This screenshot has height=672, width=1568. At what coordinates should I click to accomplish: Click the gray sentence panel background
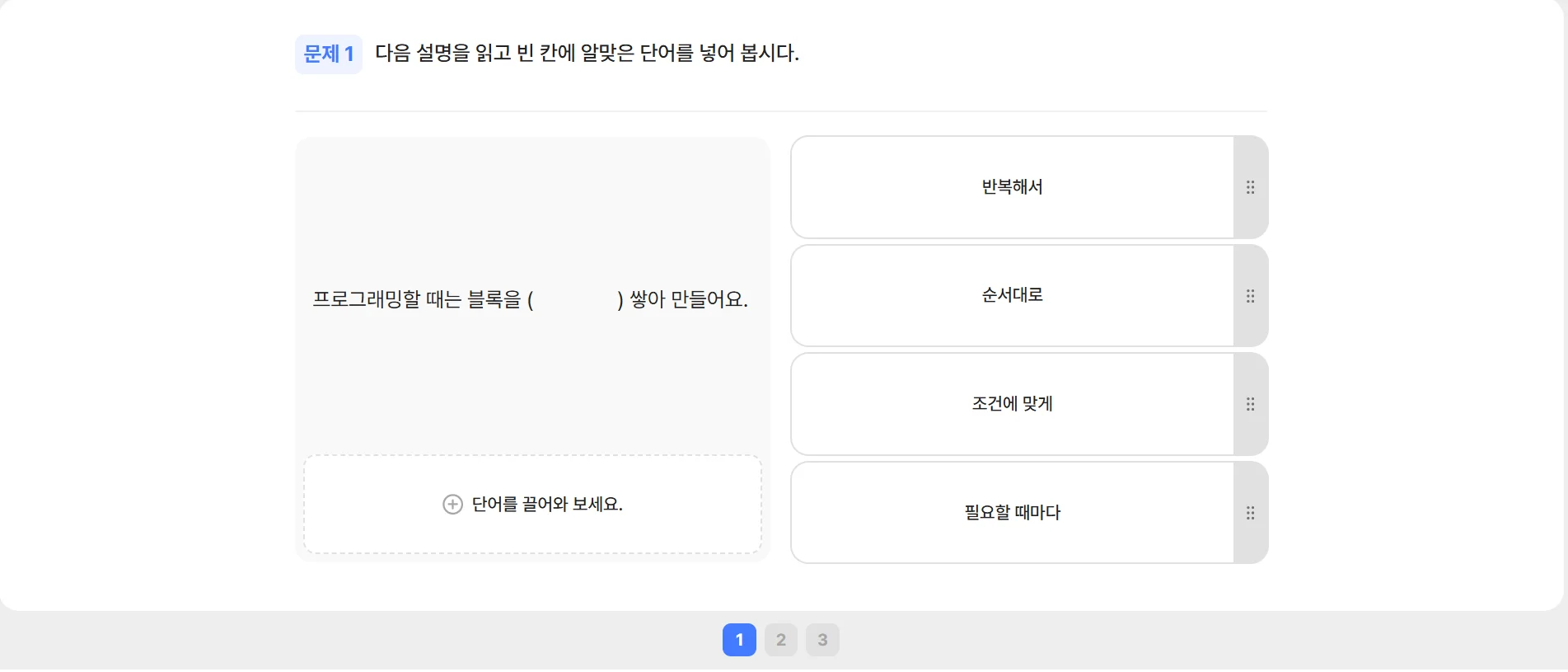[532, 206]
